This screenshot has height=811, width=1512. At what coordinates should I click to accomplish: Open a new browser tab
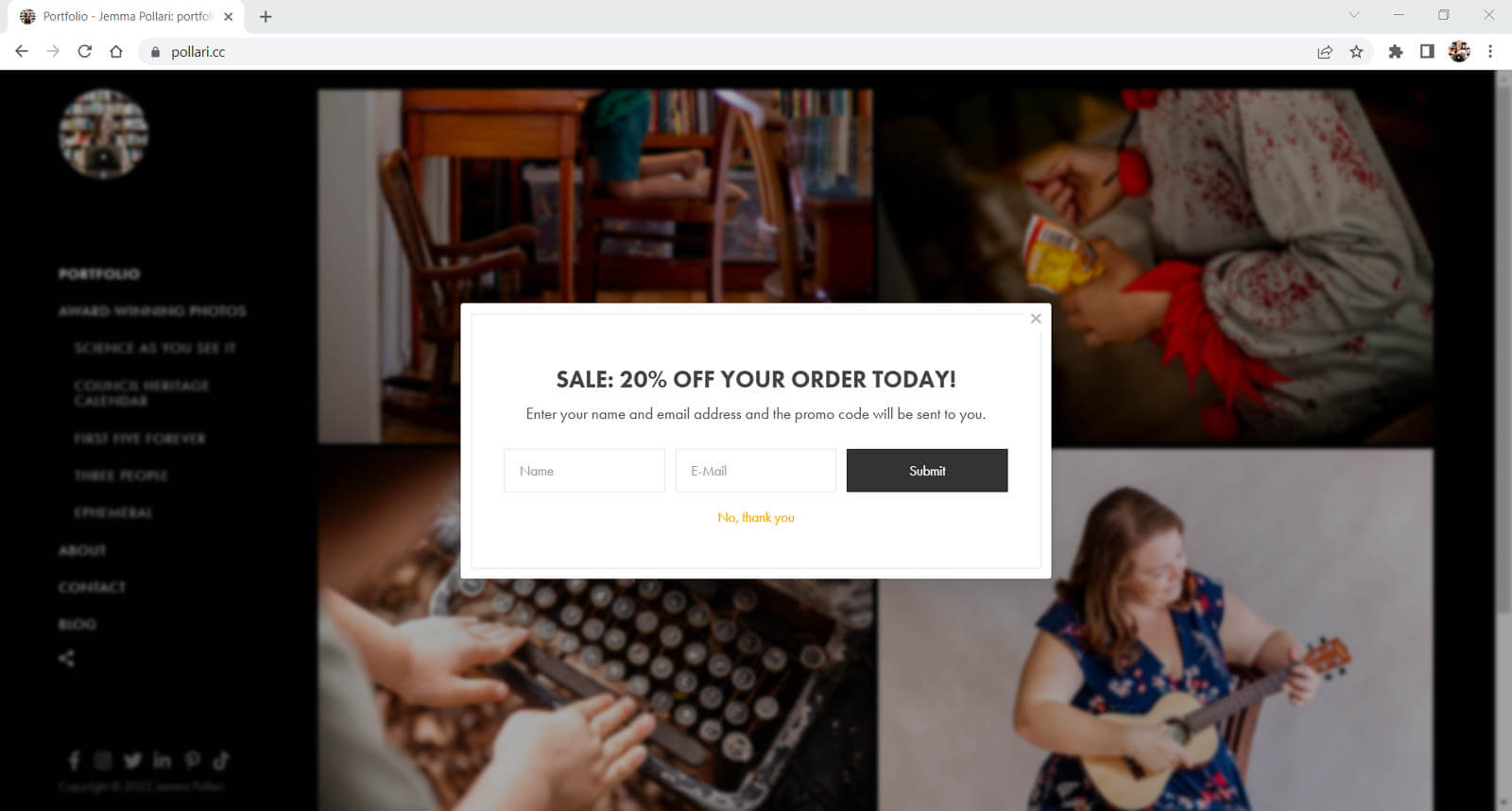click(266, 16)
